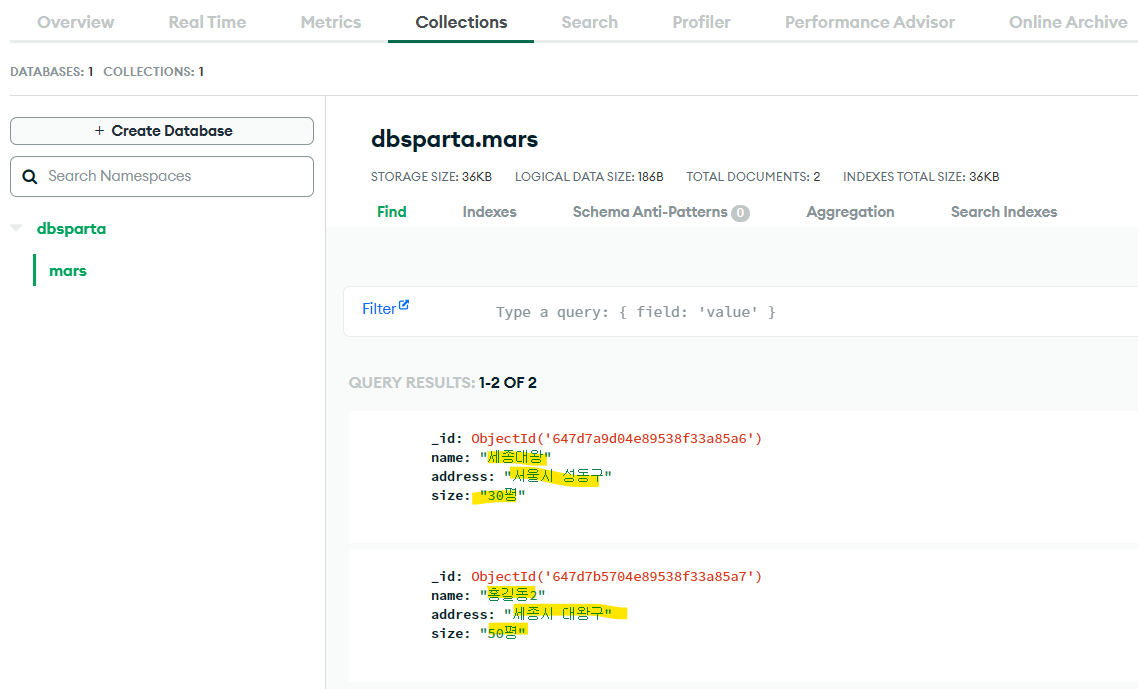Open the Metrics tab

click(331, 23)
